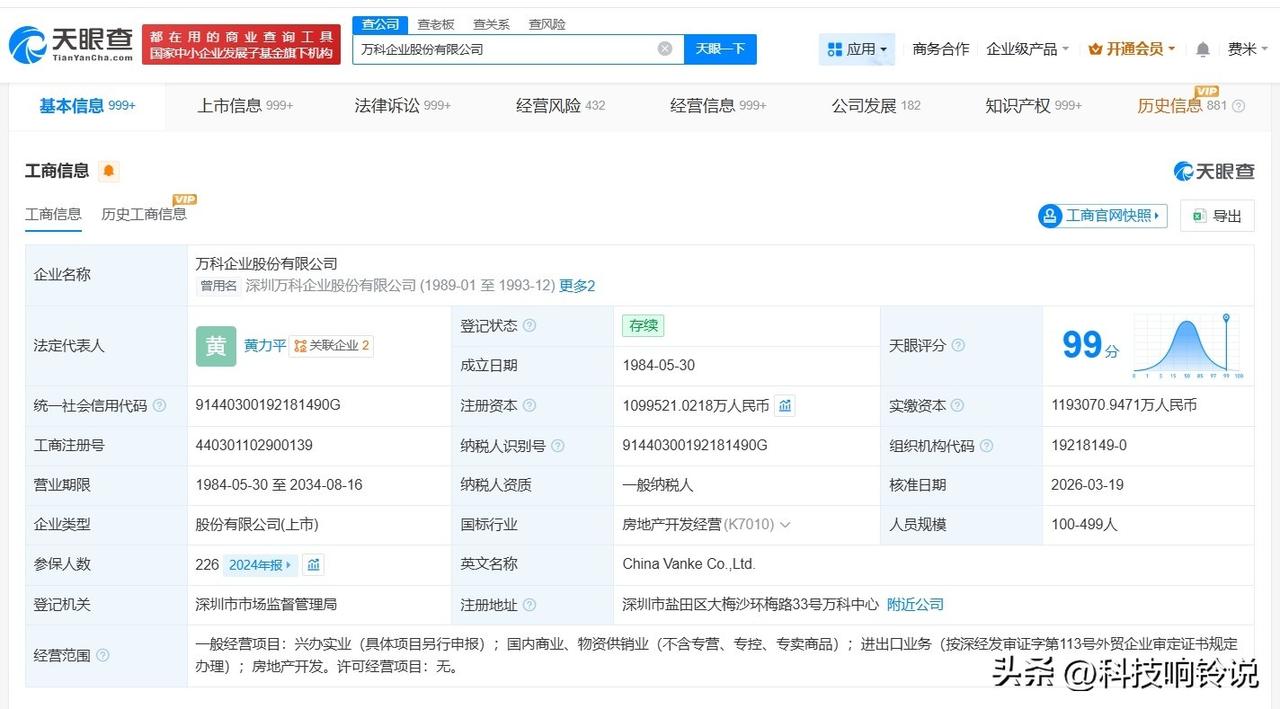Click help icon next to 实缴资本
1280x709 pixels.
coord(957,405)
